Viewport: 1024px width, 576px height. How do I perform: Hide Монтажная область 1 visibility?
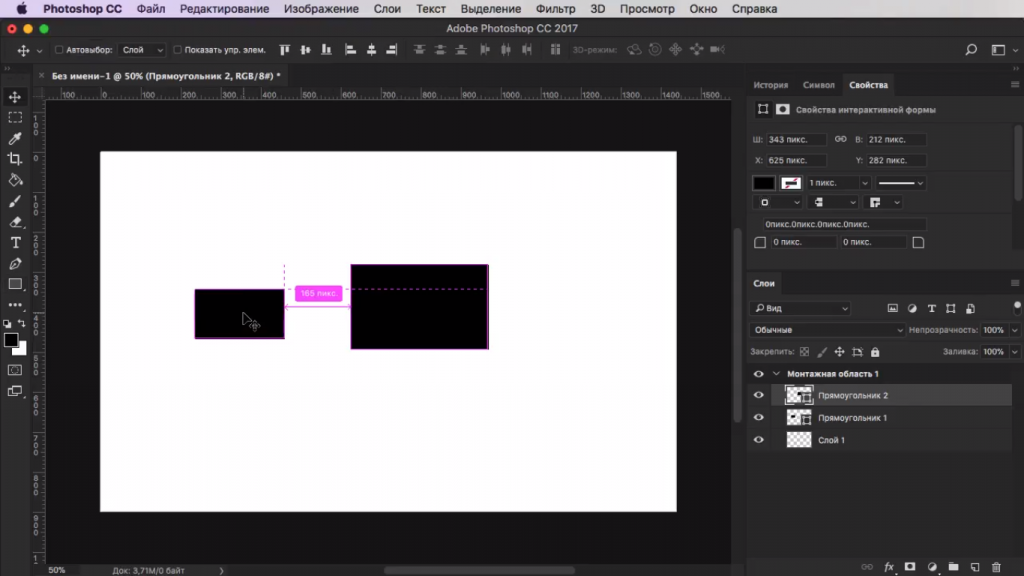click(758, 374)
